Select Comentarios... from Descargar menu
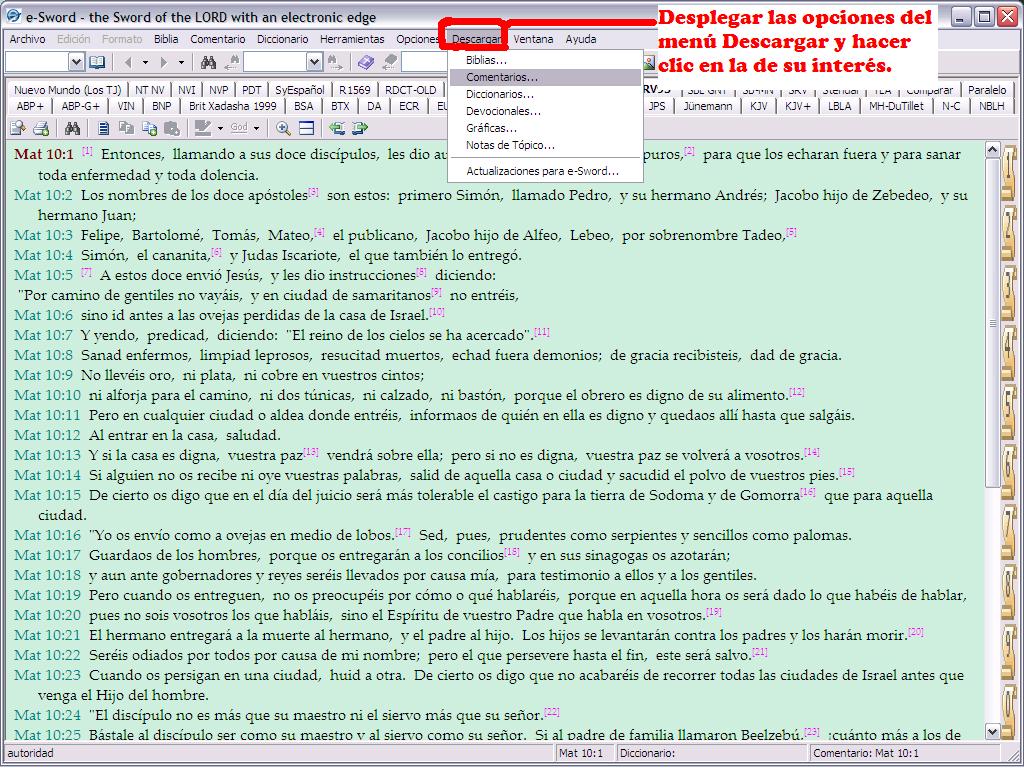 [545, 77]
